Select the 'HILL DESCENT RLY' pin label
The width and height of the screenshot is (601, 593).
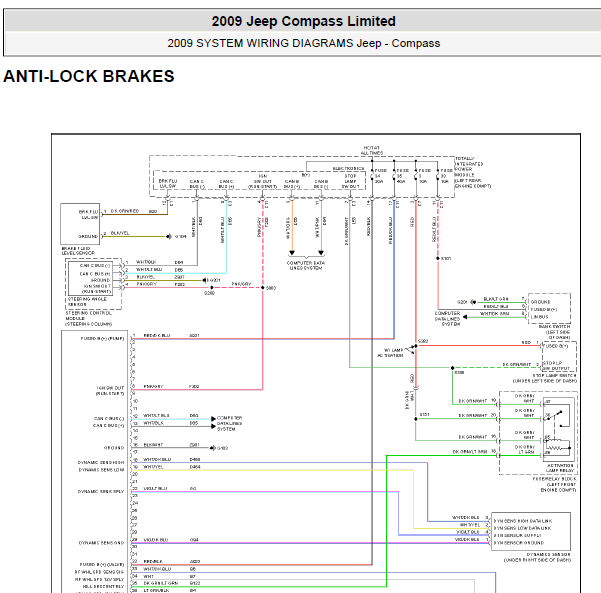103,586
